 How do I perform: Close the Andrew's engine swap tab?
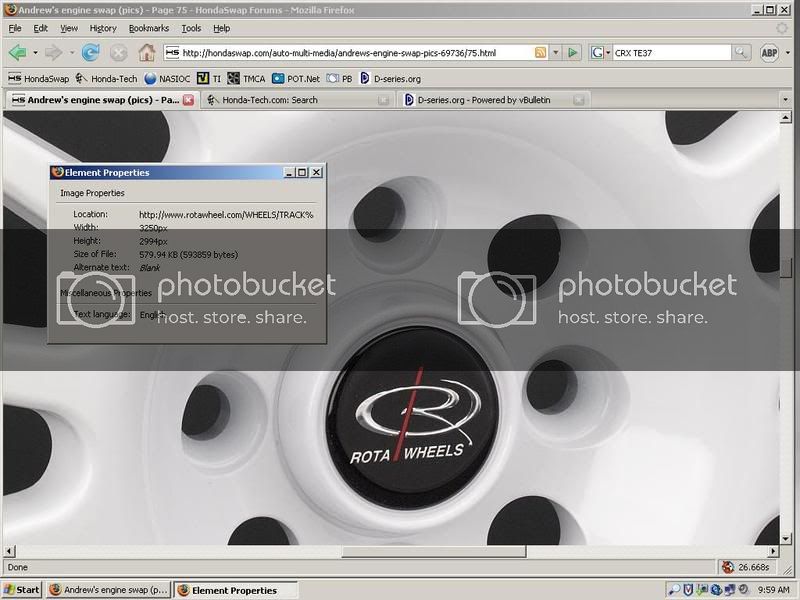point(188,100)
